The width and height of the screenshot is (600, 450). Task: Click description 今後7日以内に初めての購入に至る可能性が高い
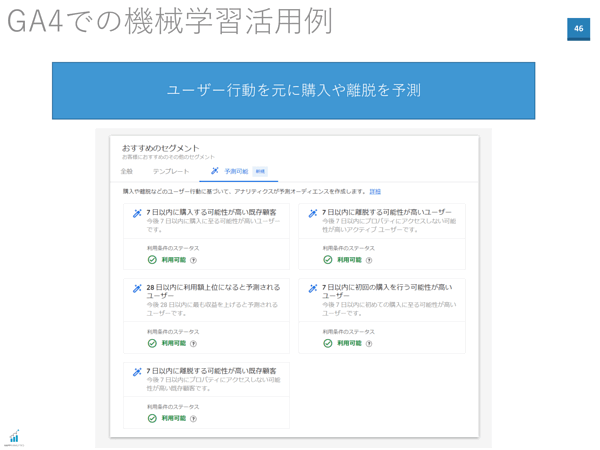tap(389, 309)
